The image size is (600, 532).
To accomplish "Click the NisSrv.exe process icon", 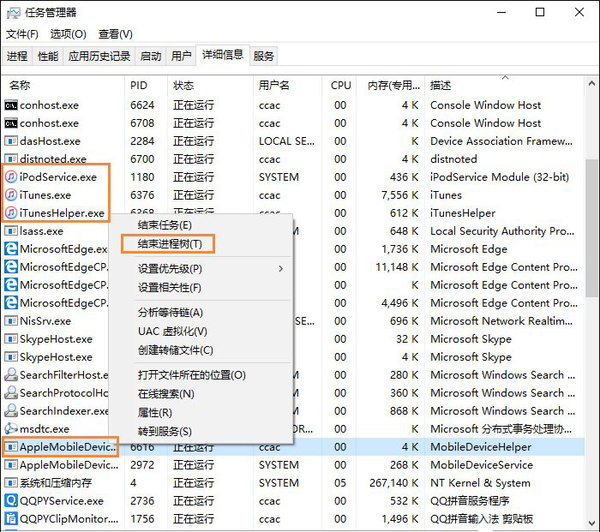I will click(11, 321).
